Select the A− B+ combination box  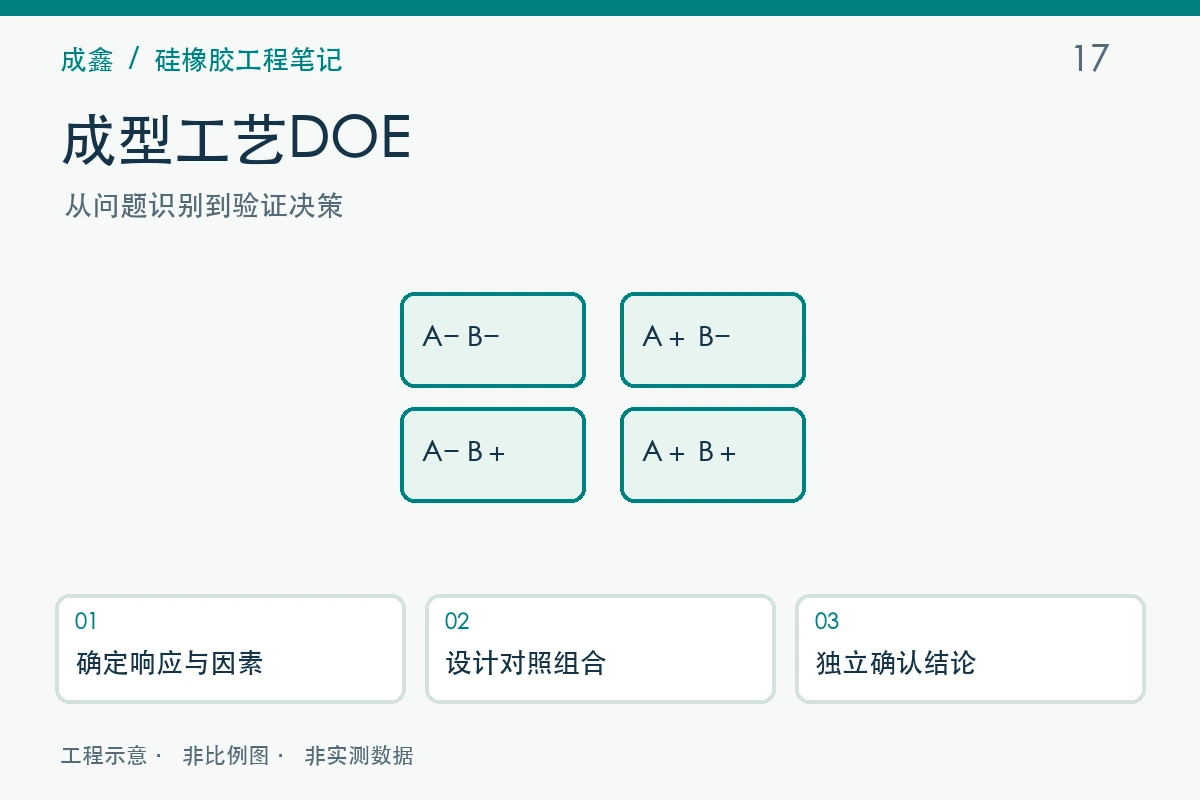(493, 455)
